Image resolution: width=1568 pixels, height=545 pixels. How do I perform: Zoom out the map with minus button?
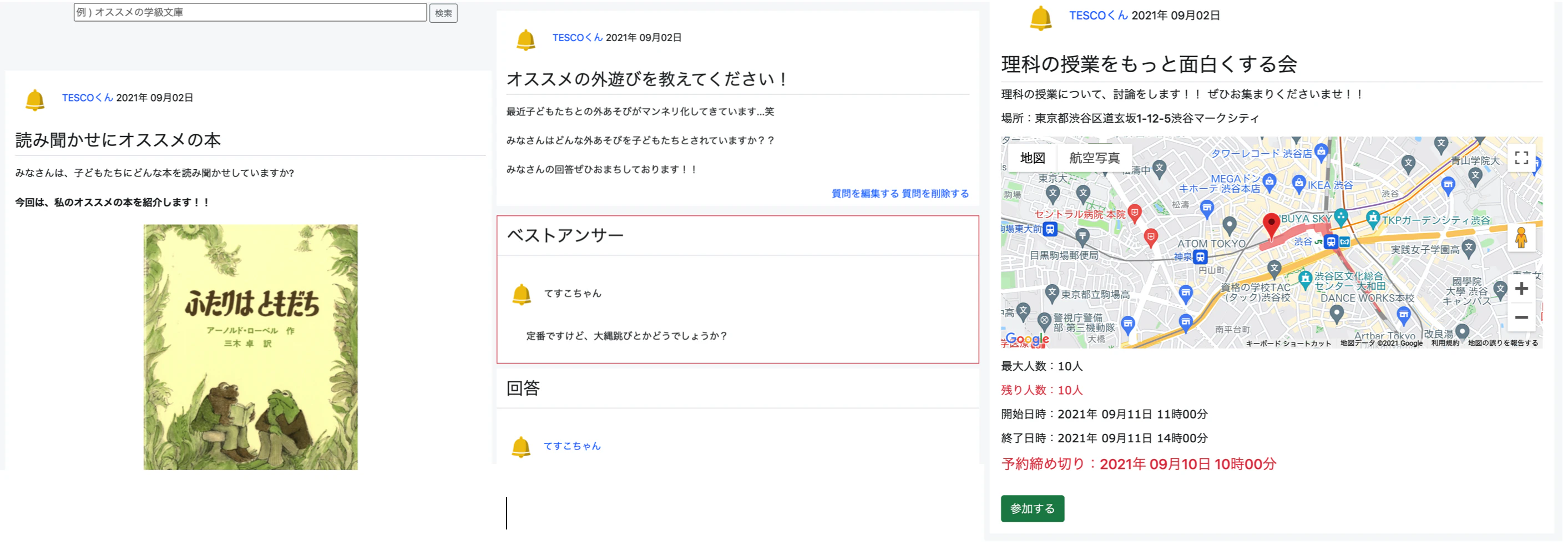[x=1522, y=317]
